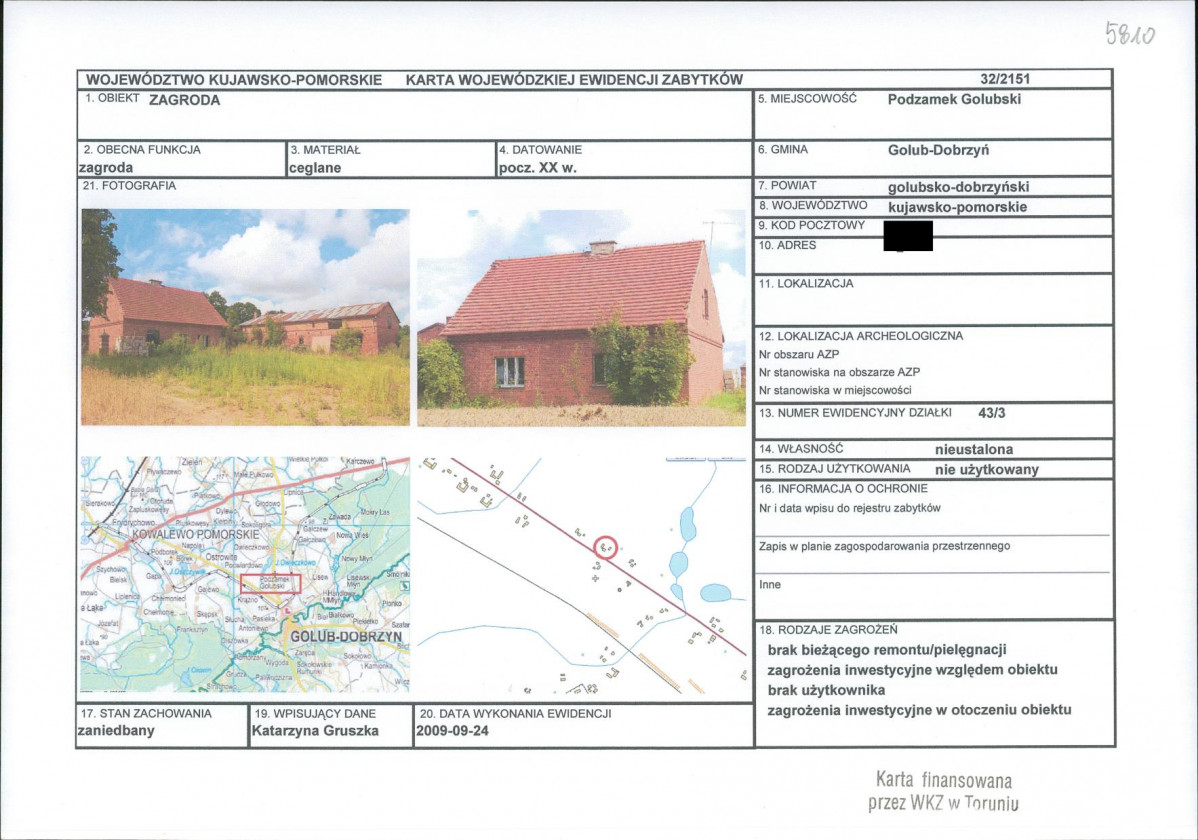Image resolution: width=1198 pixels, height=840 pixels.
Task: Click stamp 'Karta finansowana przez WKZ w Toruniu'
Action: tap(944, 791)
